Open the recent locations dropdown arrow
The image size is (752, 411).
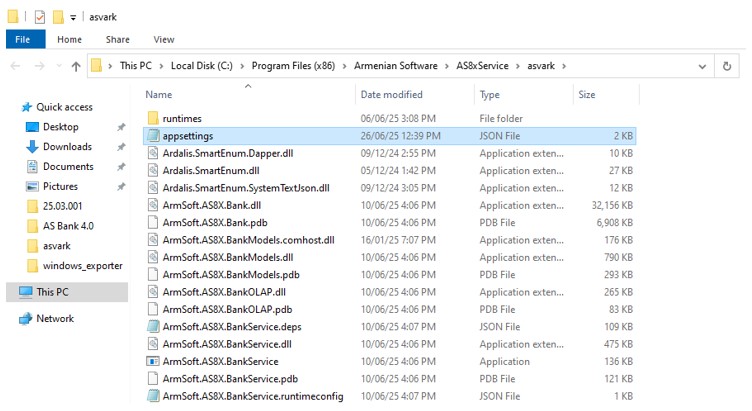[57, 66]
